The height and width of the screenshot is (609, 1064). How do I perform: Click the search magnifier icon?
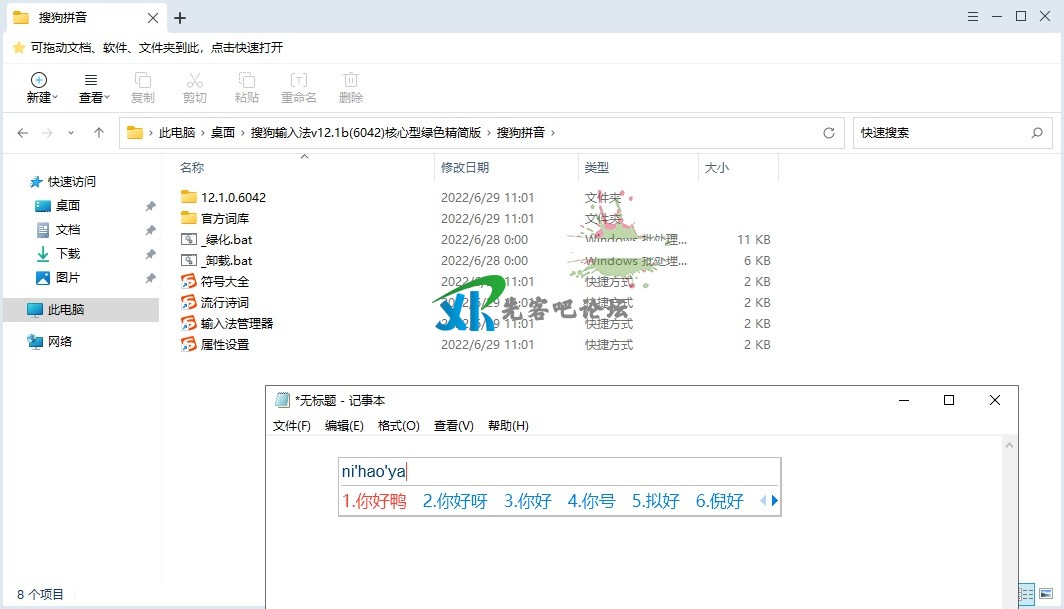pos(1037,133)
